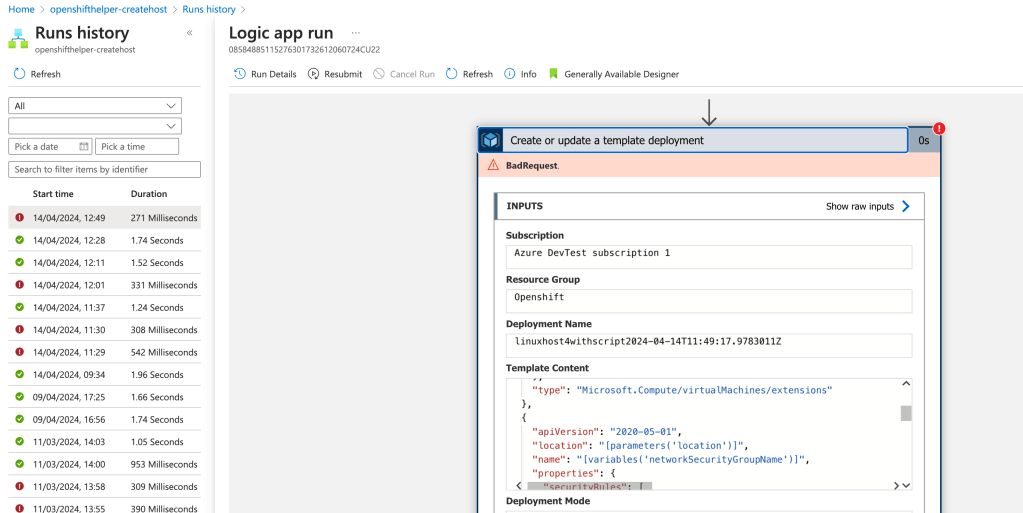Click the 331 Milliseconds duration cell
Image resolution: width=1023 pixels, height=513 pixels.
(164, 285)
